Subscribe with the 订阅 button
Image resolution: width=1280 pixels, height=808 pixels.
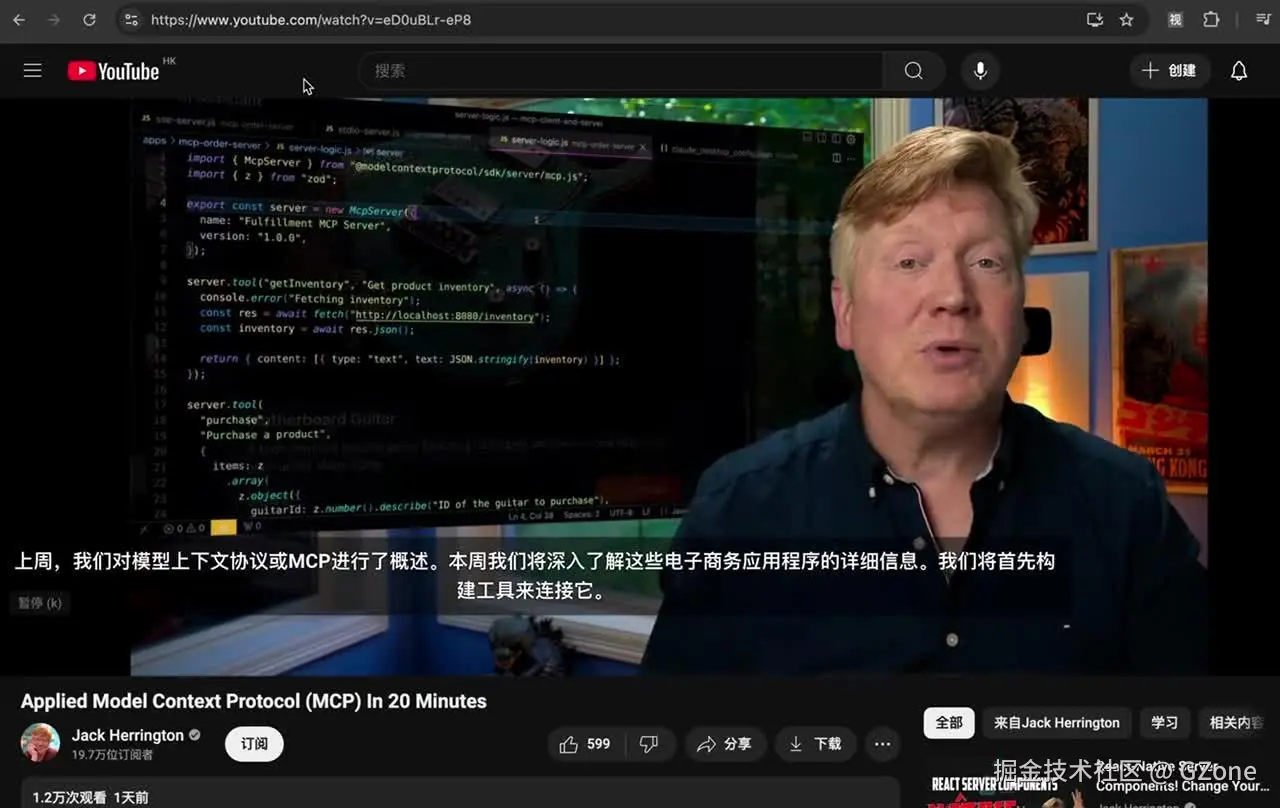[254, 744]
